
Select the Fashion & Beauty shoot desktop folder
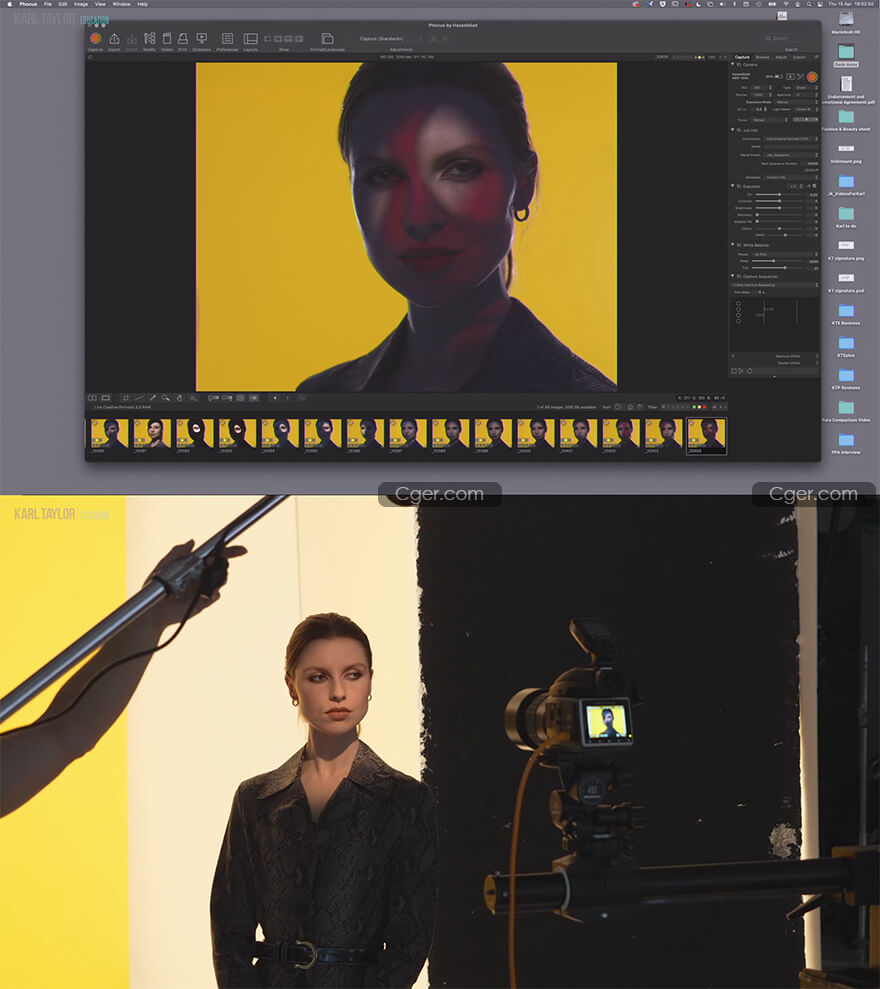[846, 120]
